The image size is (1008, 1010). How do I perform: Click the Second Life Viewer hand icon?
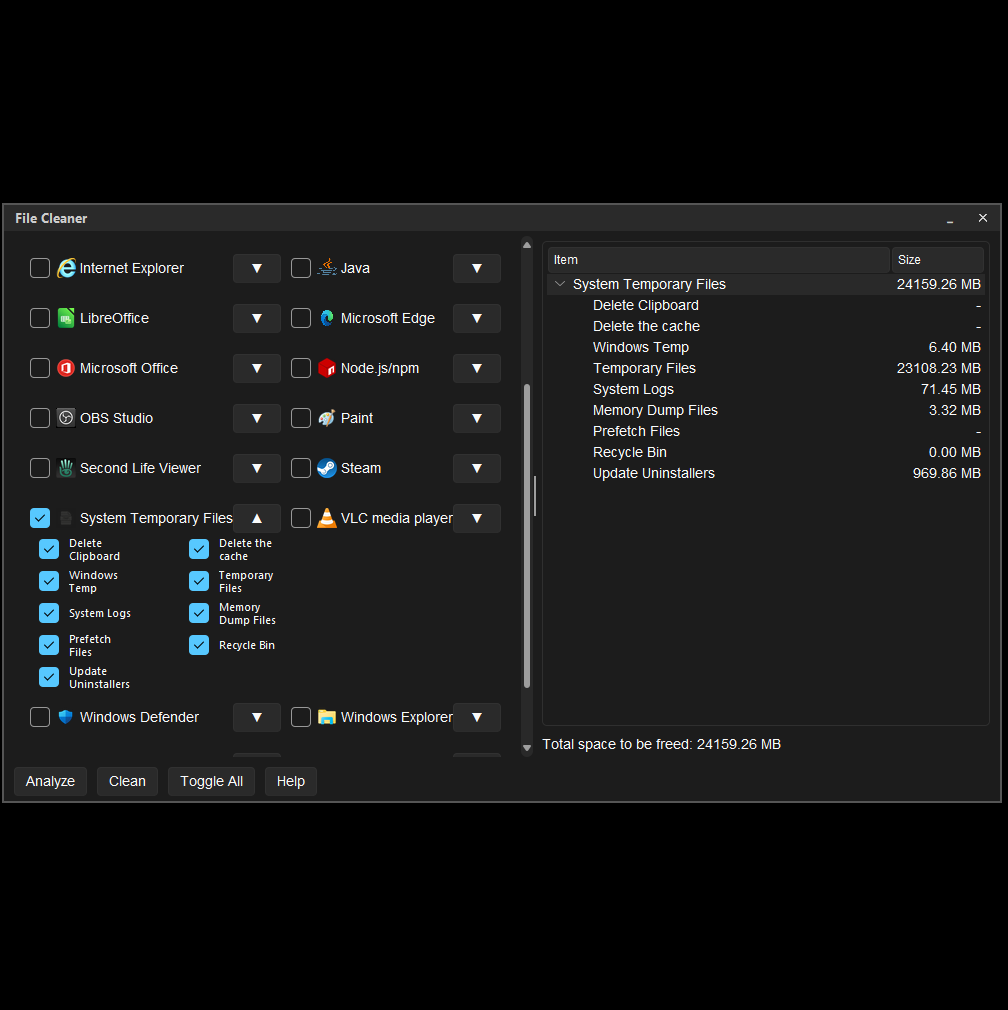tap(66, 468)
